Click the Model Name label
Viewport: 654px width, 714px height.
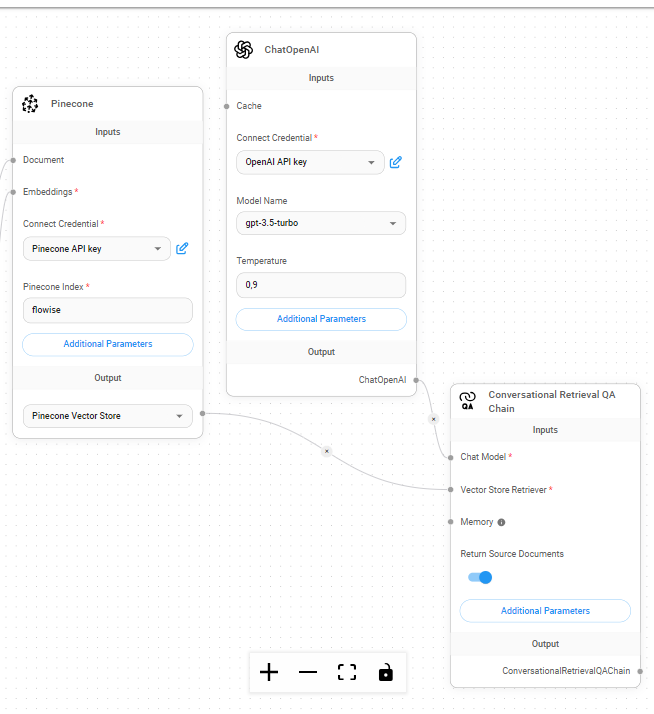(x=262, y=201)
